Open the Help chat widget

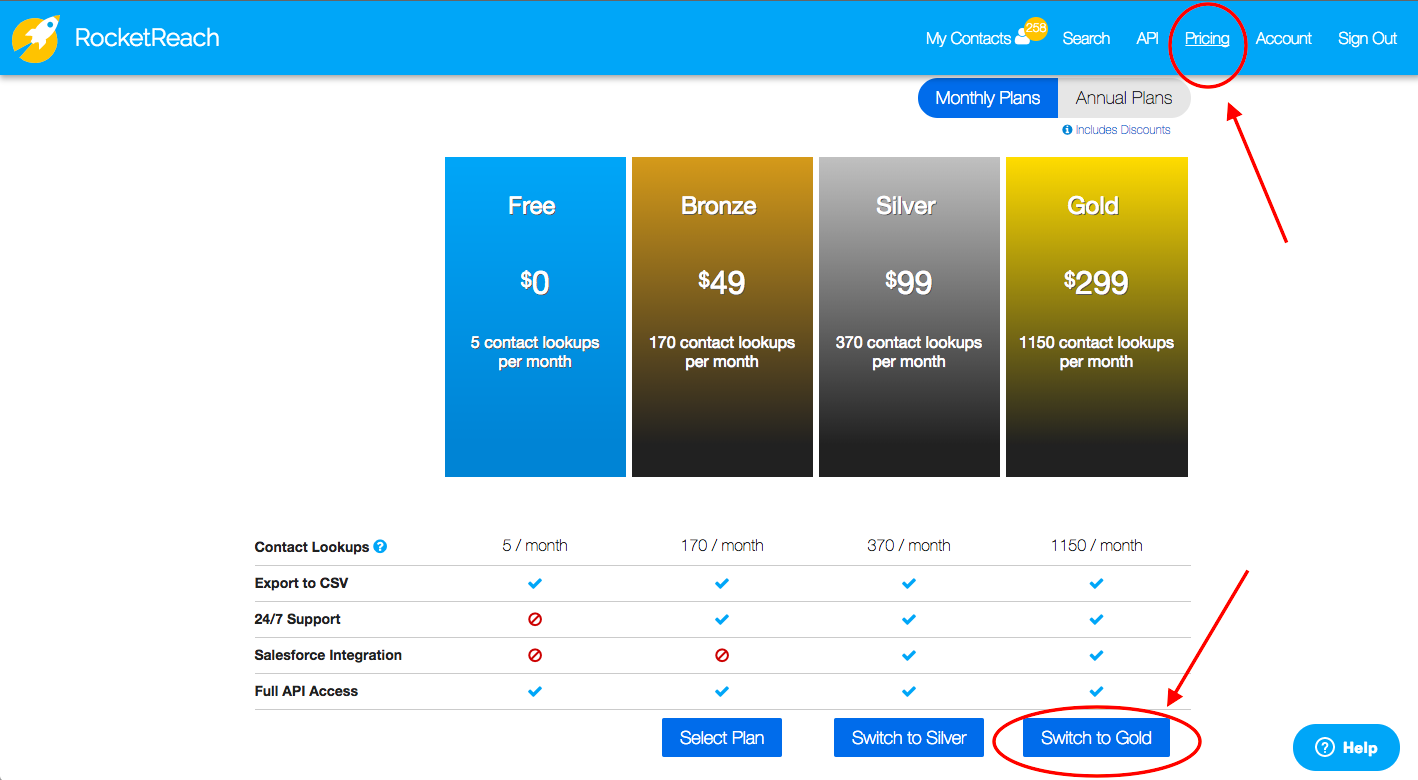click(1346, 747)
